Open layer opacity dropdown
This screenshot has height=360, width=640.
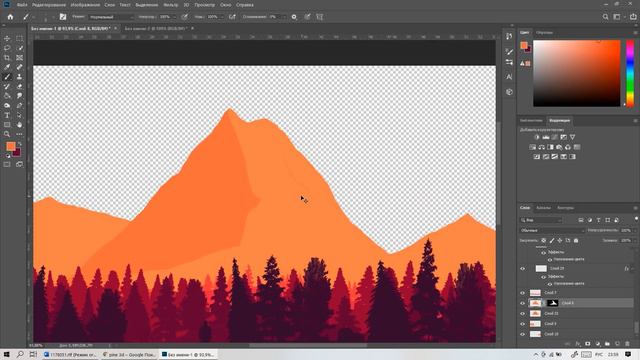(x=634, y=230)
